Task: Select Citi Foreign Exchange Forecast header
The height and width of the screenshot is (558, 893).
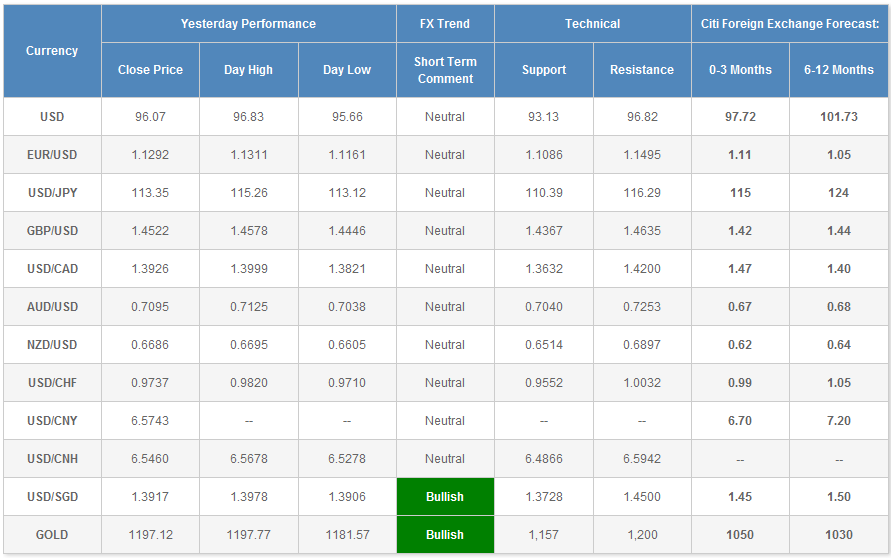Action: (789, 24)
